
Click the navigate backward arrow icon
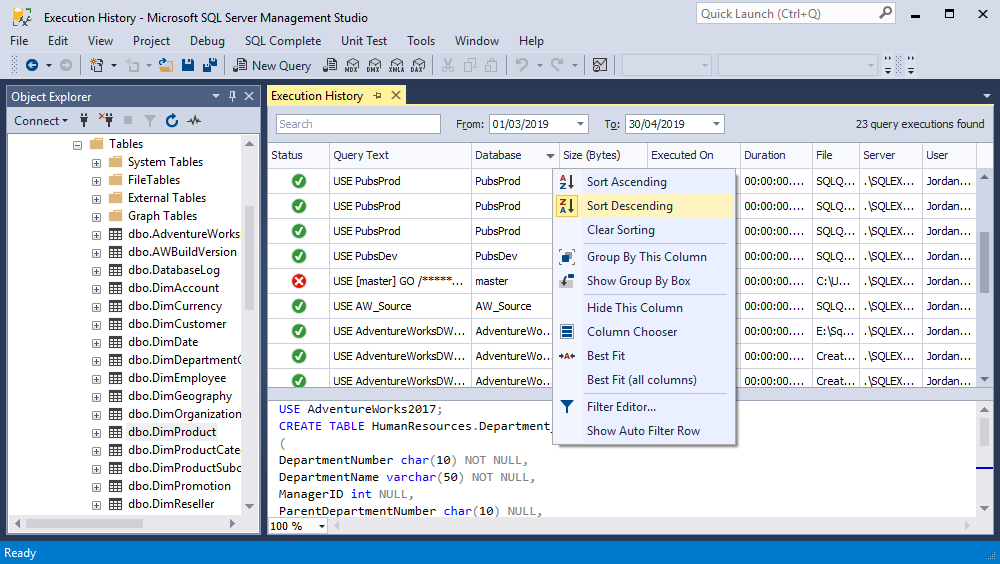pos(31,65)
